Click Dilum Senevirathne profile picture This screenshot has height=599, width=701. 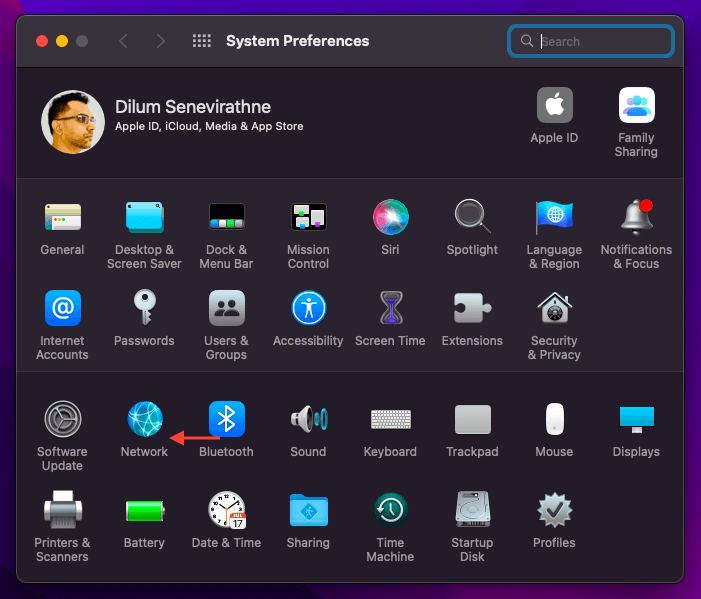coord(73,122)
